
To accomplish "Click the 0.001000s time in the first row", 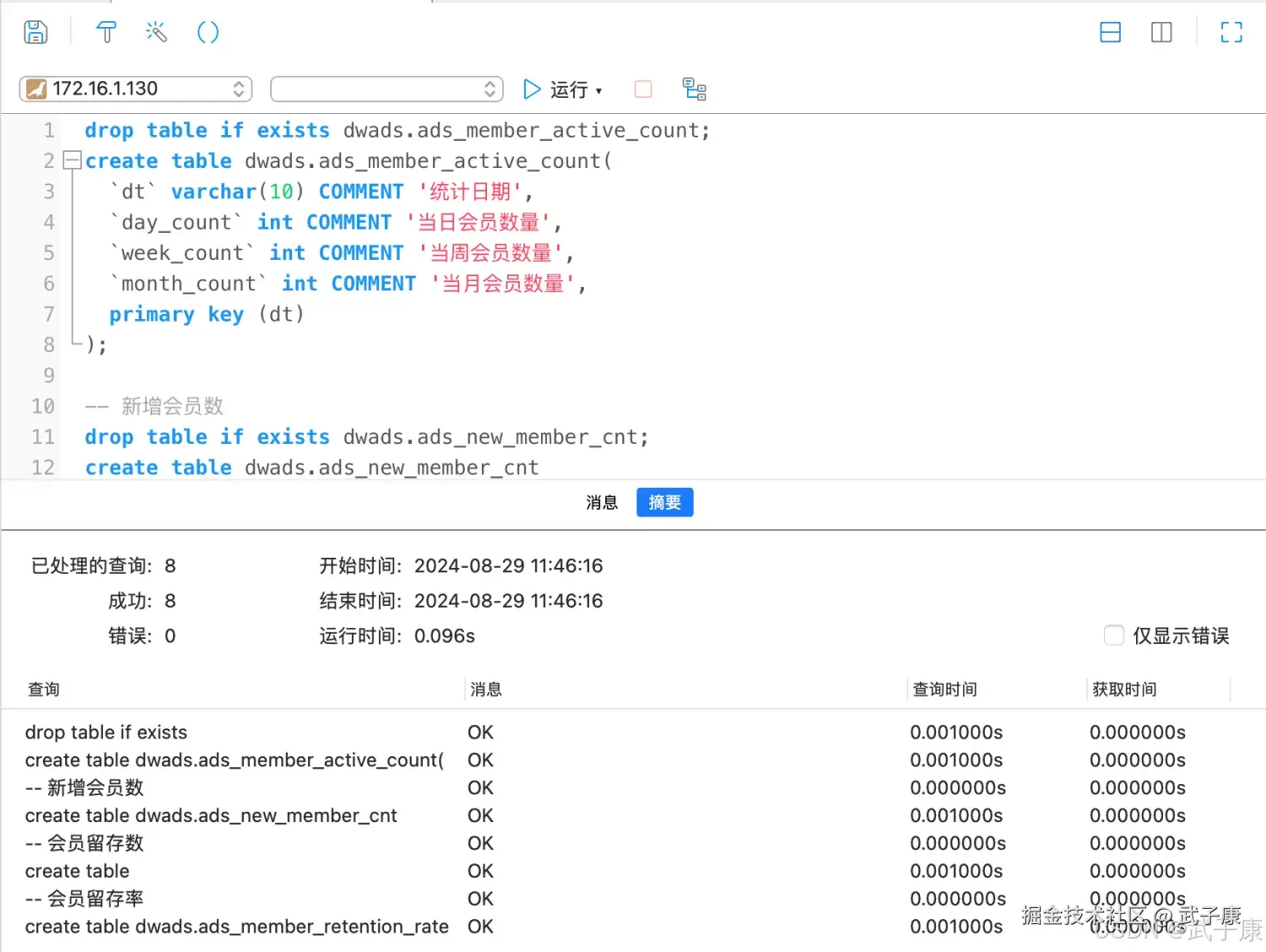I will click(956, 732).
